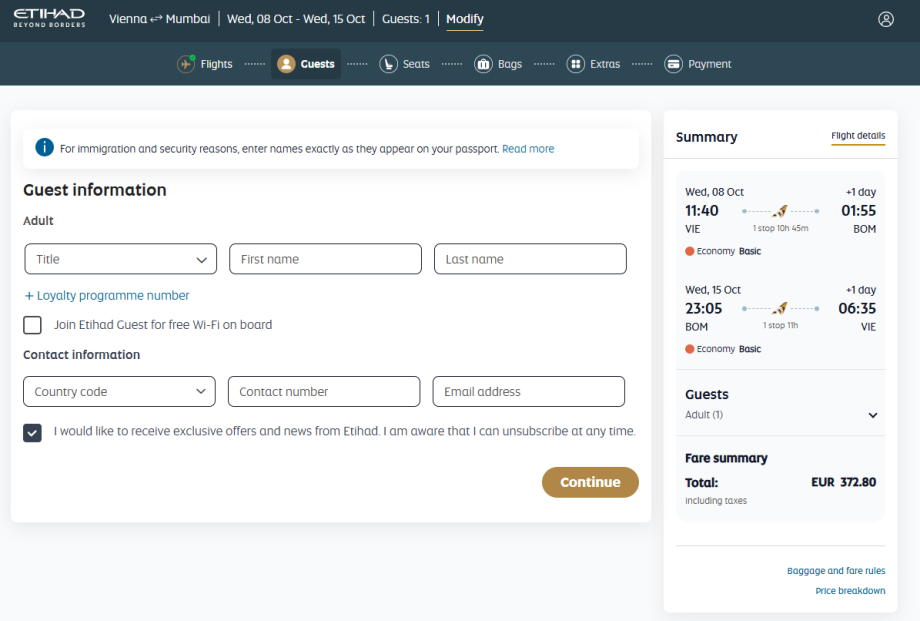920x621 pixels.
Task: Open the Title dropdown
Action: (x=120, y=259)
